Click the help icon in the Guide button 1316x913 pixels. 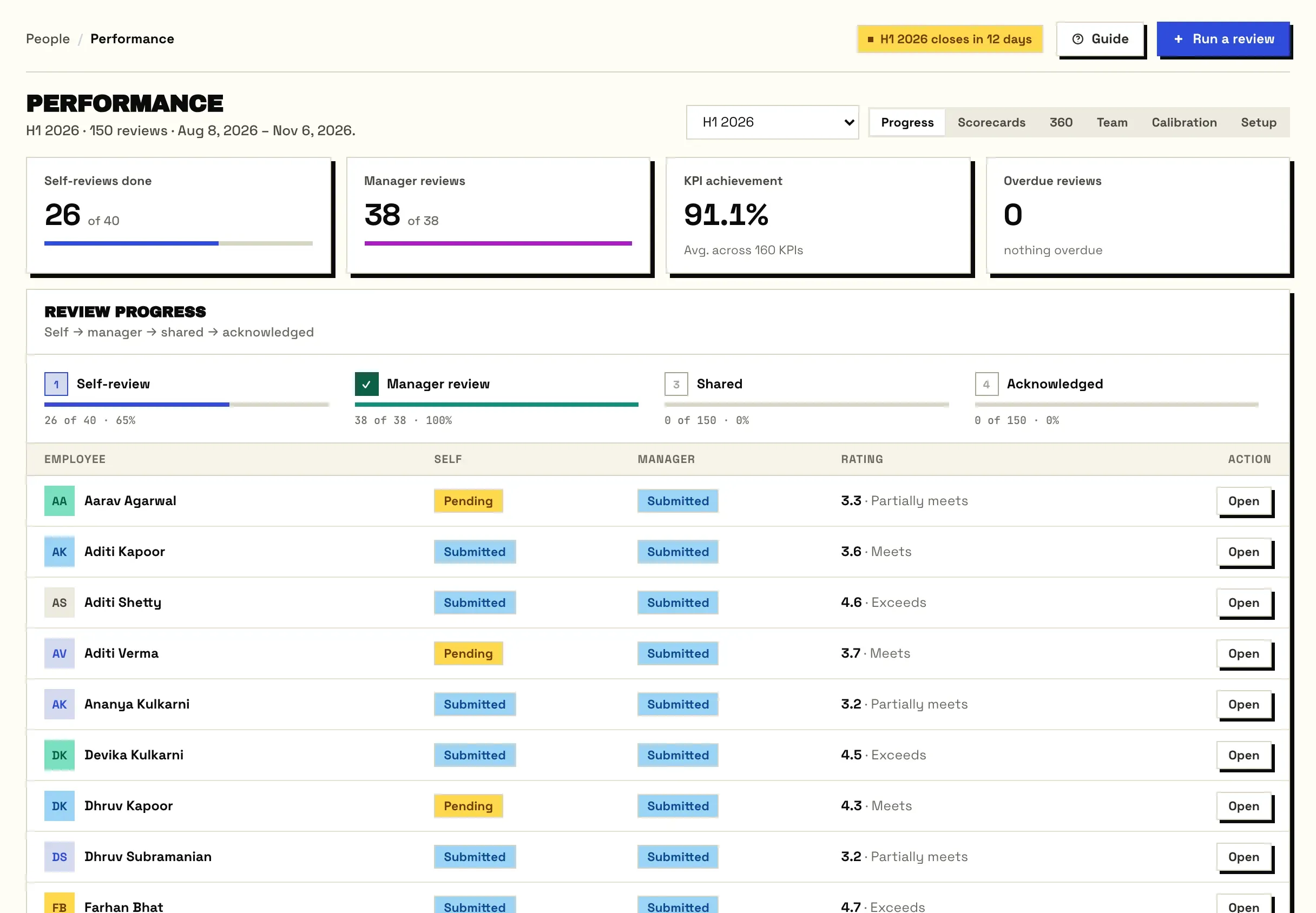[1077, 39]
